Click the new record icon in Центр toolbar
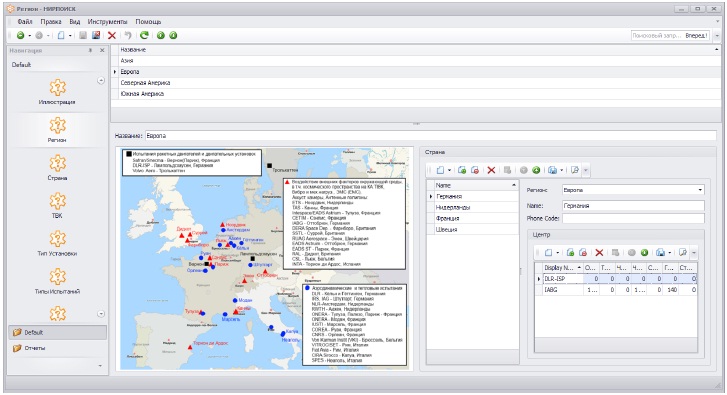Image resolution: width=727 pixels, height=395 pixels. 548,253
